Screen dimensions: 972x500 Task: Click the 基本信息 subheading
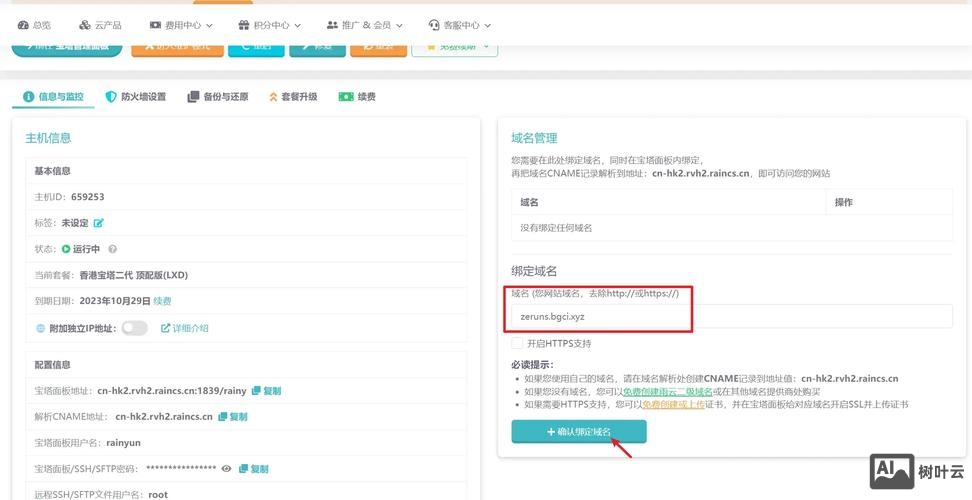[52, 171]
